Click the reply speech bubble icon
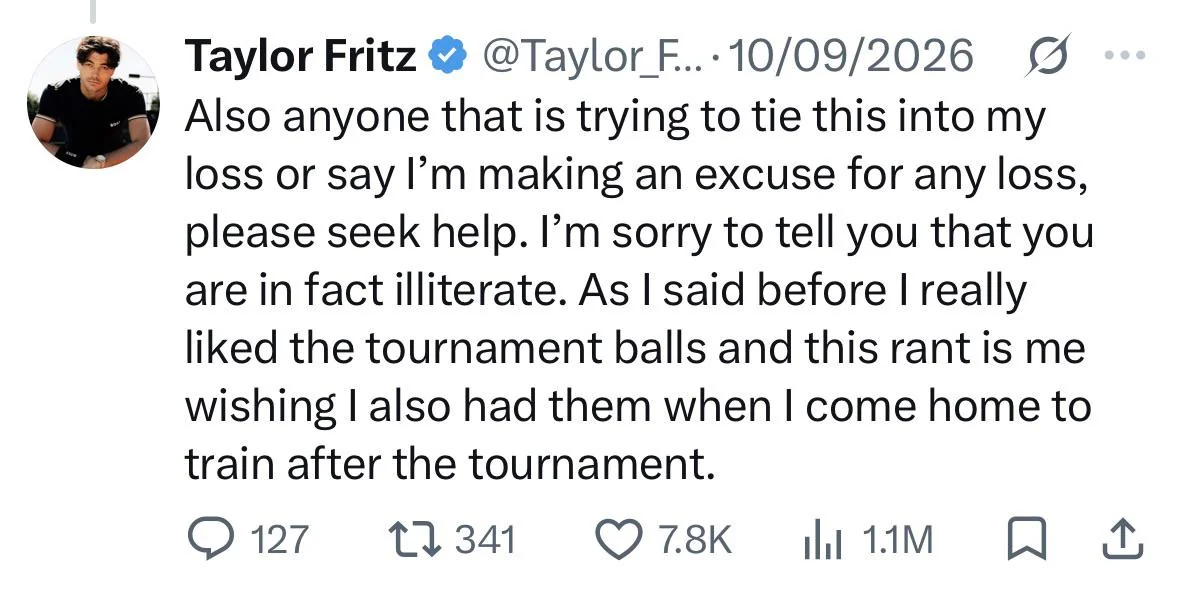Screen dimensions: 1179x595 210,539
